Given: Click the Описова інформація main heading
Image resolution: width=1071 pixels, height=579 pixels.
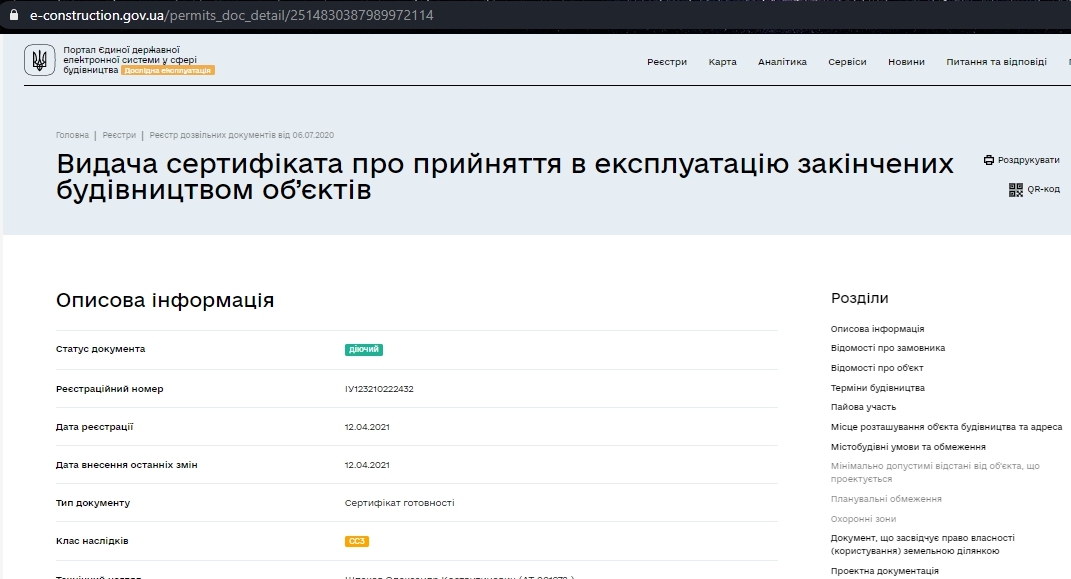Looking at the screenshot, I should [x=165, y=300].
